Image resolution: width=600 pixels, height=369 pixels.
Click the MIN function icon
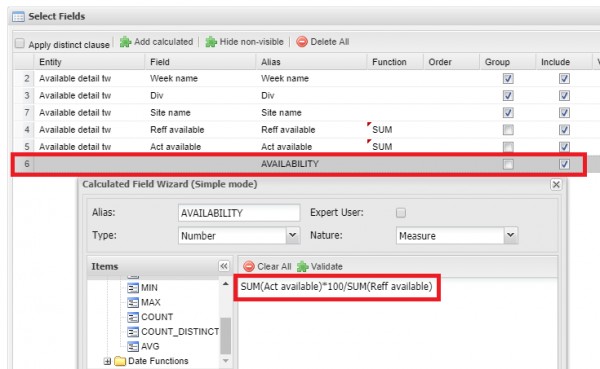point(132,288)
